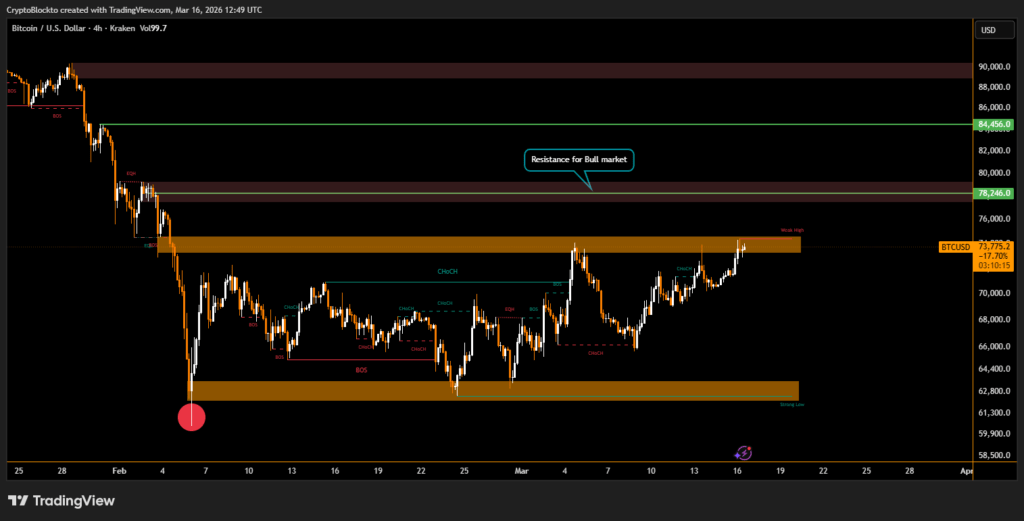Select the Resistance for Bull market callout
Image resolution: width=1024 pixels, height=521 pixels.
[x=578, y=159]
